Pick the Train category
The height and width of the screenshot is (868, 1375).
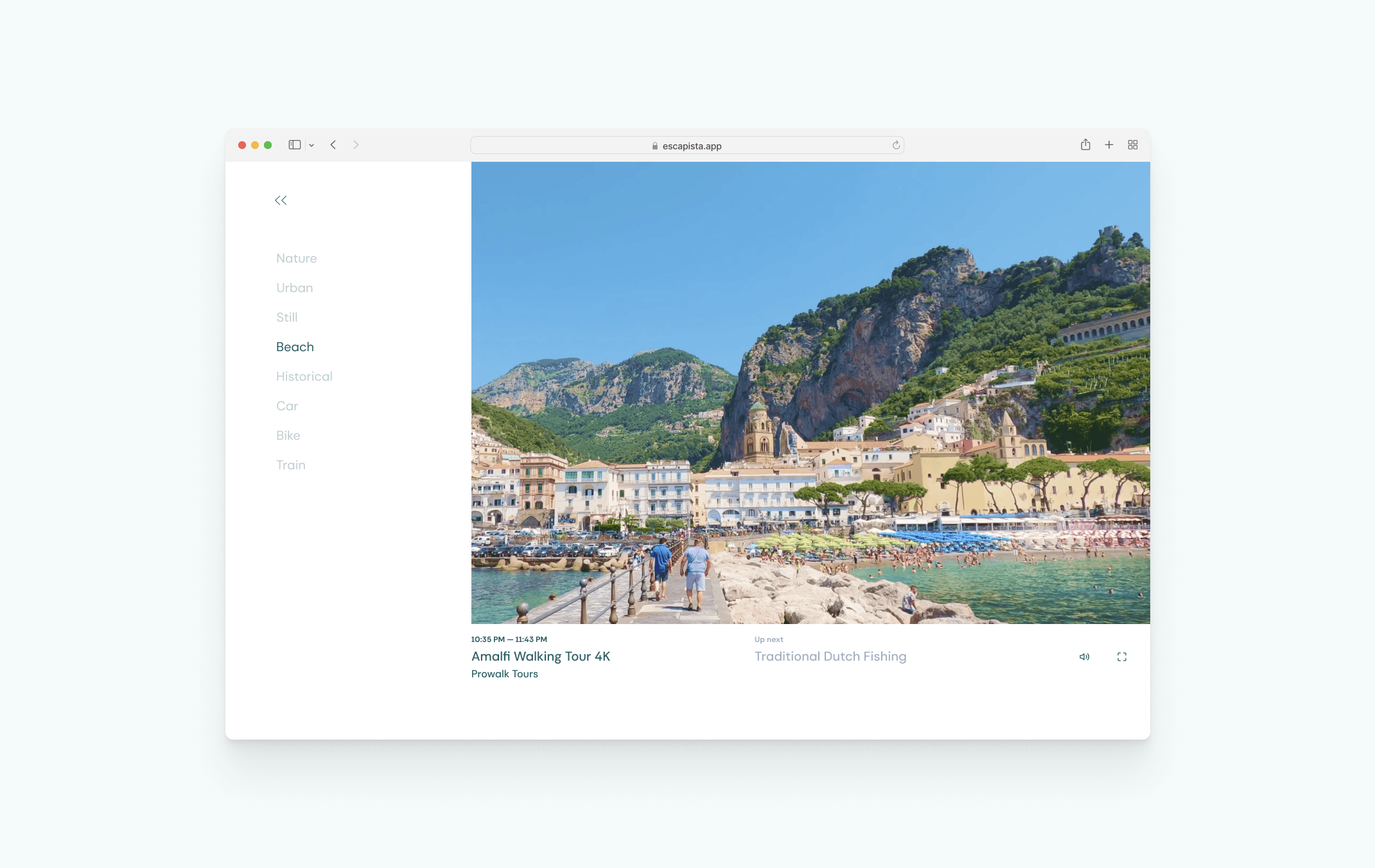[x=290, y=465]
